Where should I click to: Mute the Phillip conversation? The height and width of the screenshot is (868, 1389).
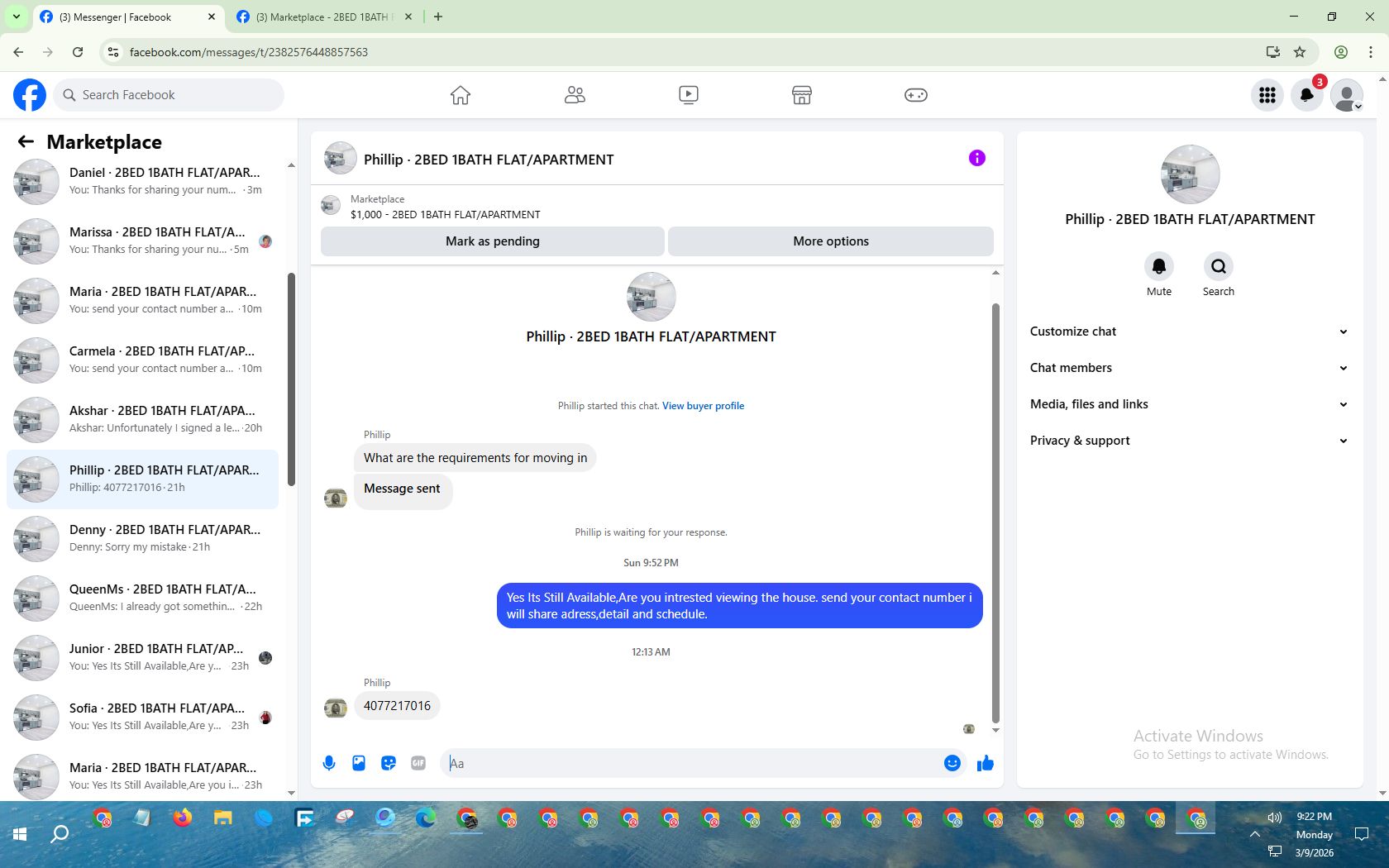click(1159, 266)
